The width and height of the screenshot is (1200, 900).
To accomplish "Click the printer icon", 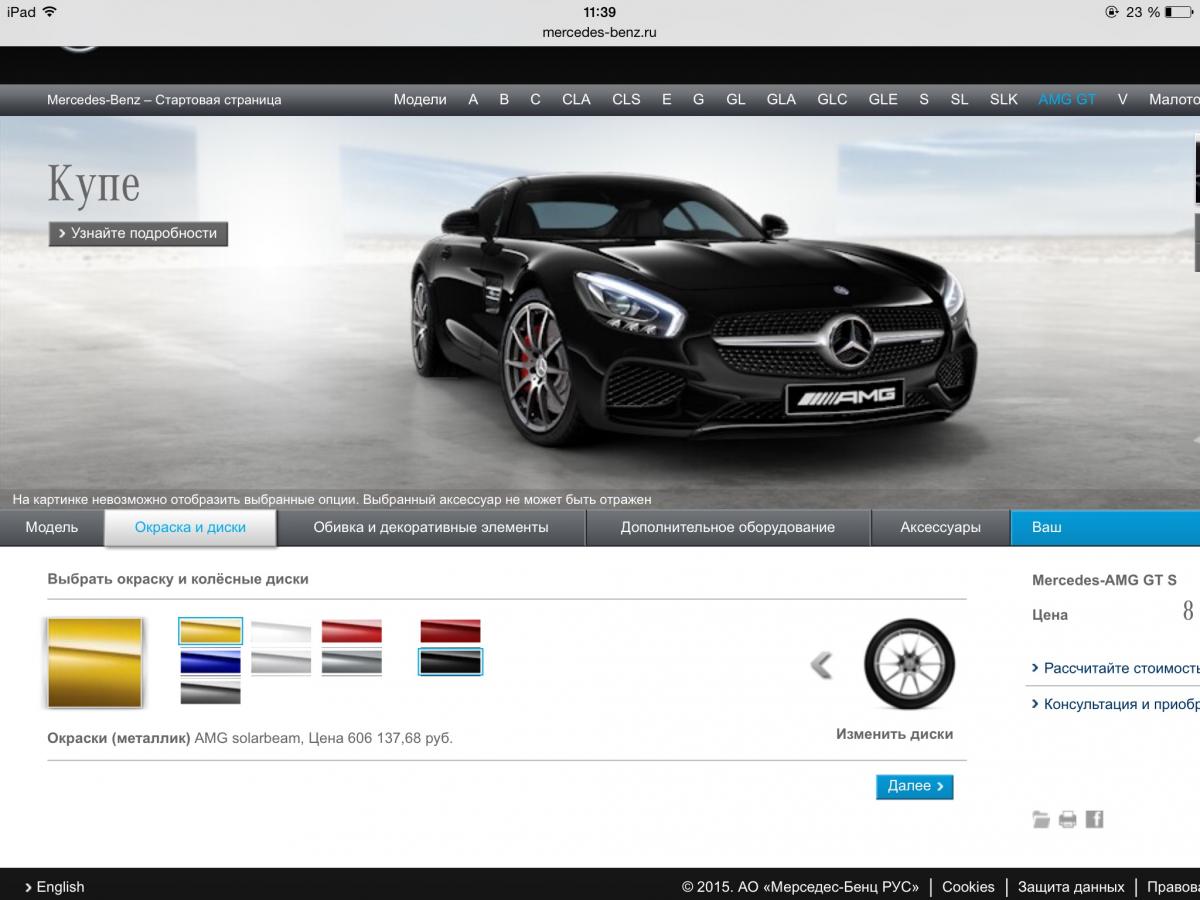I will coord(1067,820).
